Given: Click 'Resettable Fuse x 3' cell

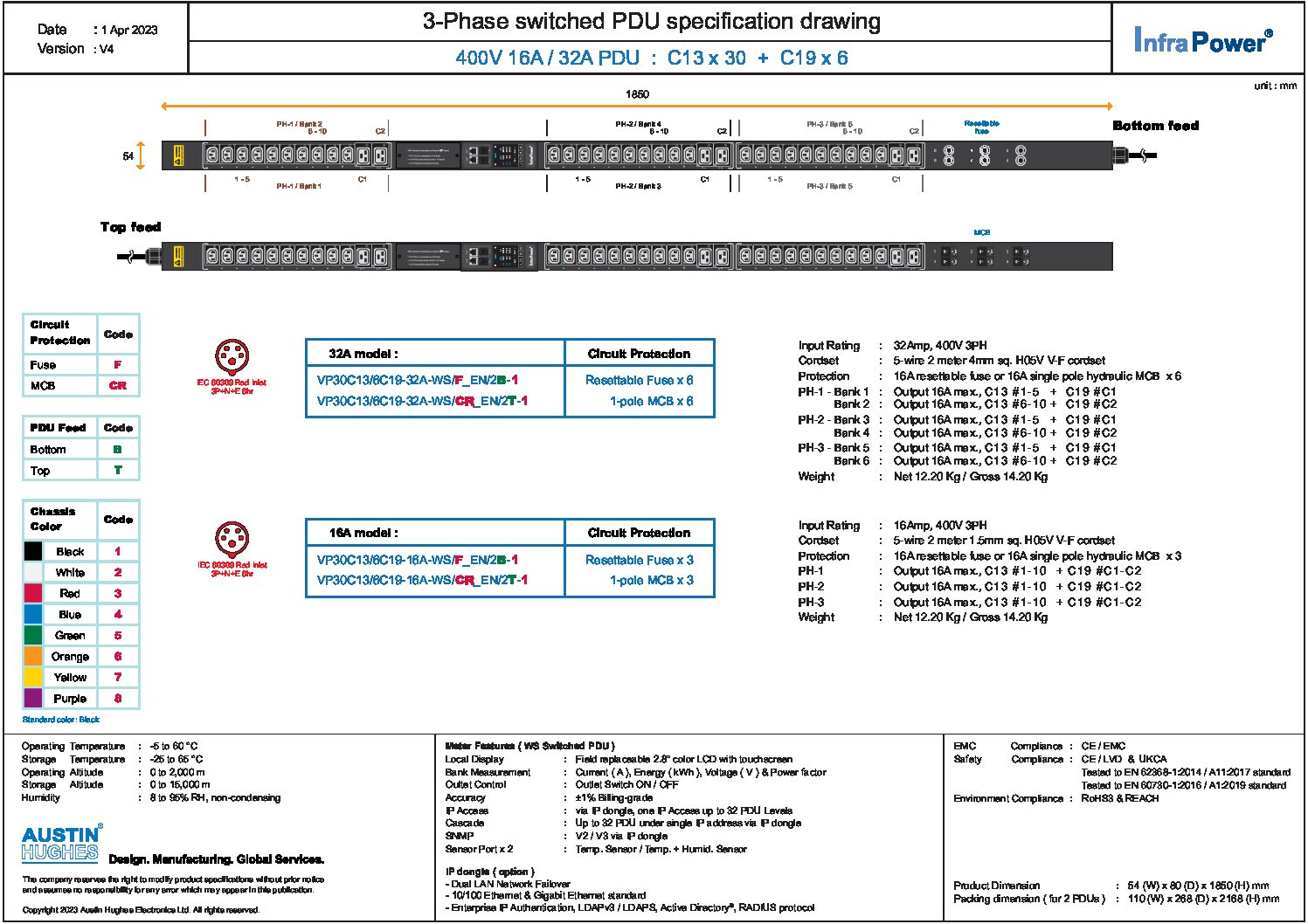Looking at the screenshot, I should pos(640,560).
